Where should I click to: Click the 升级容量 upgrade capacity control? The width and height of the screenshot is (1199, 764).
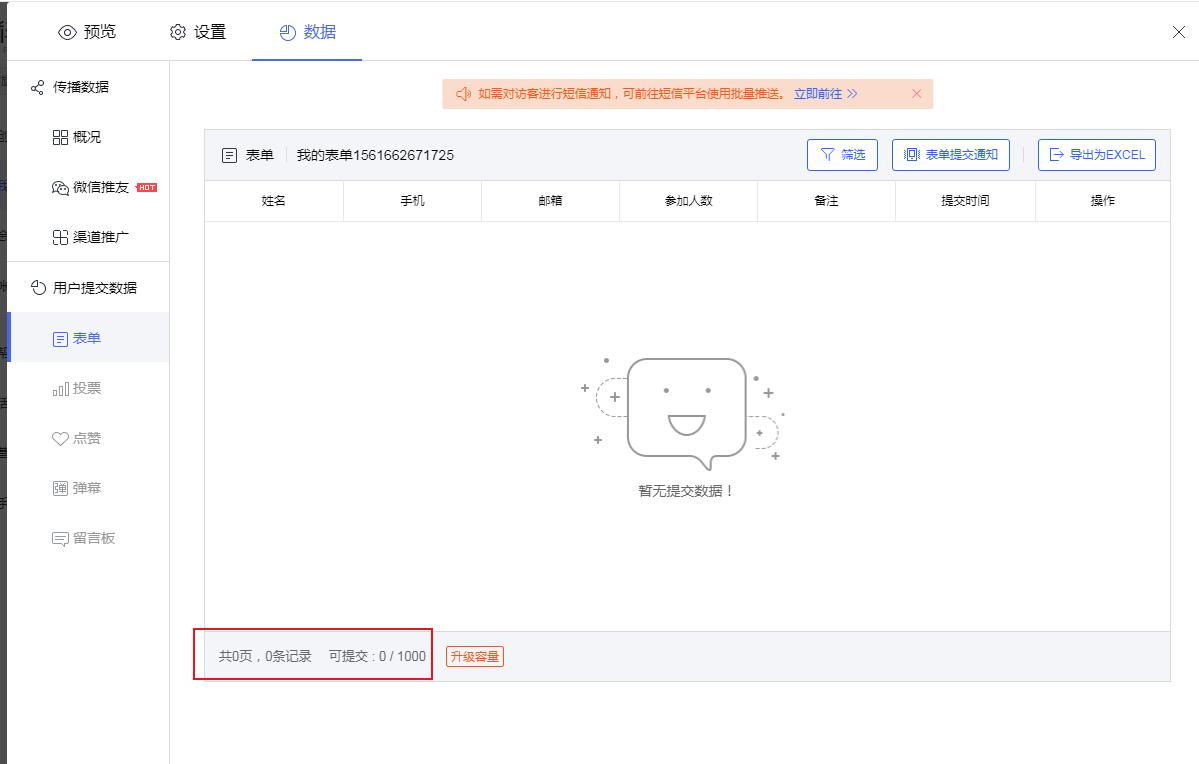tap(475, 656)
